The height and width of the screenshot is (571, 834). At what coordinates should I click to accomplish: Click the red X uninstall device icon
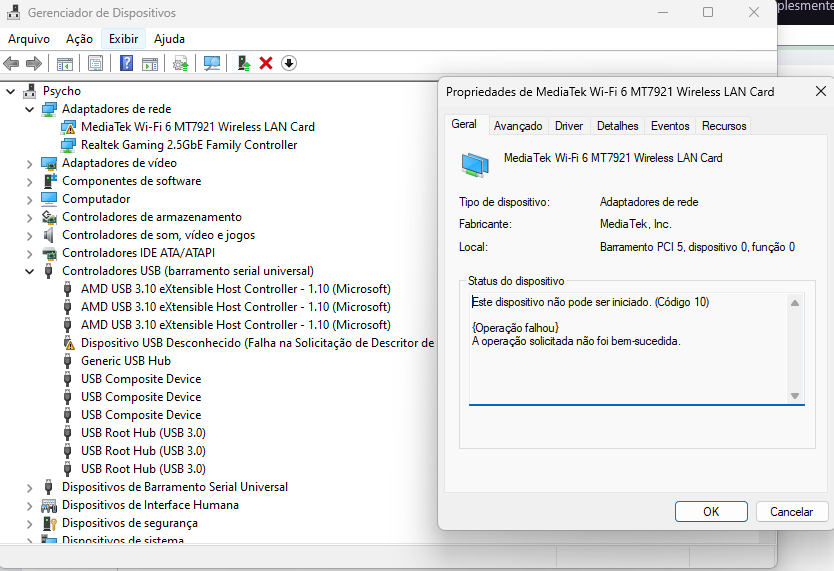click(x=266, y=63)
